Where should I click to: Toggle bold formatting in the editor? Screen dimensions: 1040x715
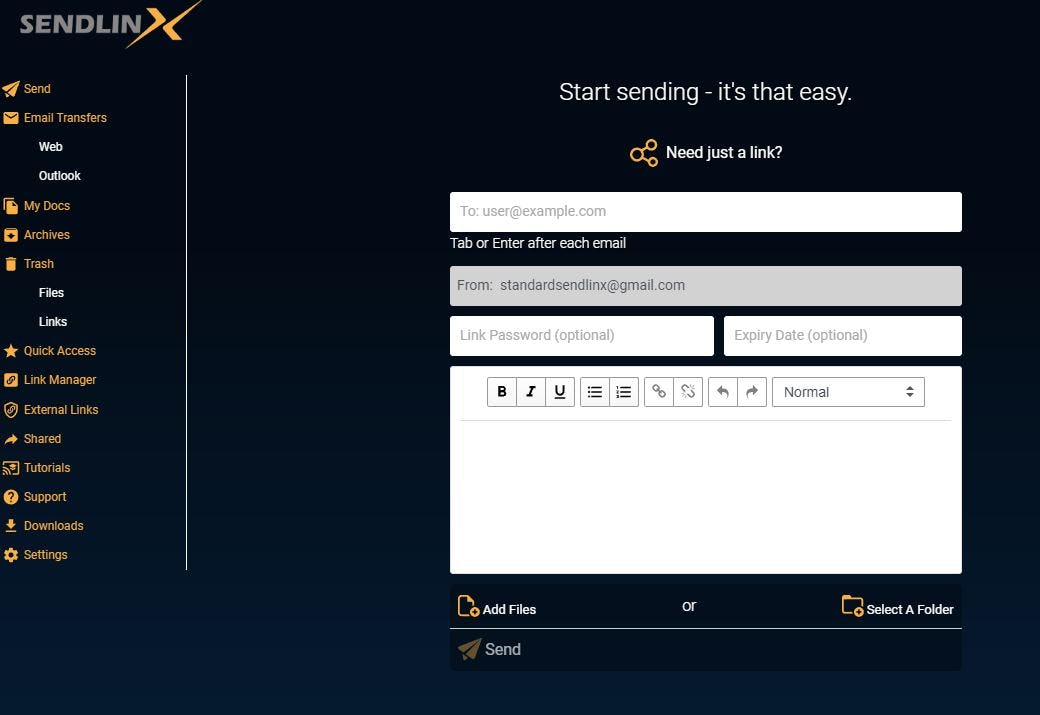pyautogui.click(x=502, y=391)
